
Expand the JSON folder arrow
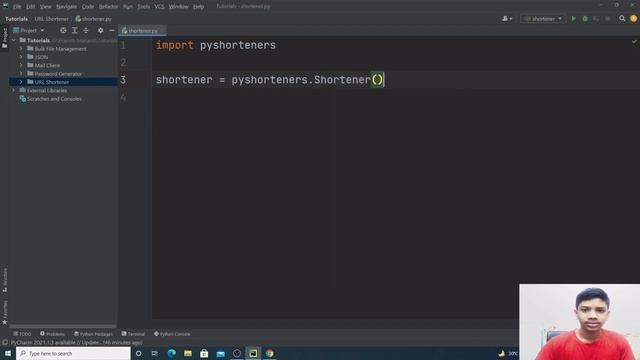pos(21,57)
